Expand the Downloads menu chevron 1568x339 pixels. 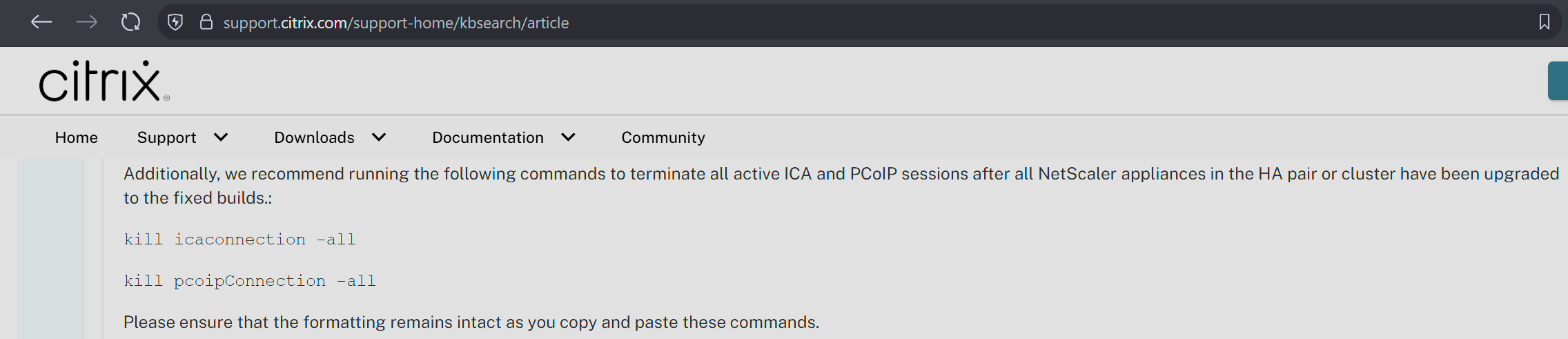point(379,137)
